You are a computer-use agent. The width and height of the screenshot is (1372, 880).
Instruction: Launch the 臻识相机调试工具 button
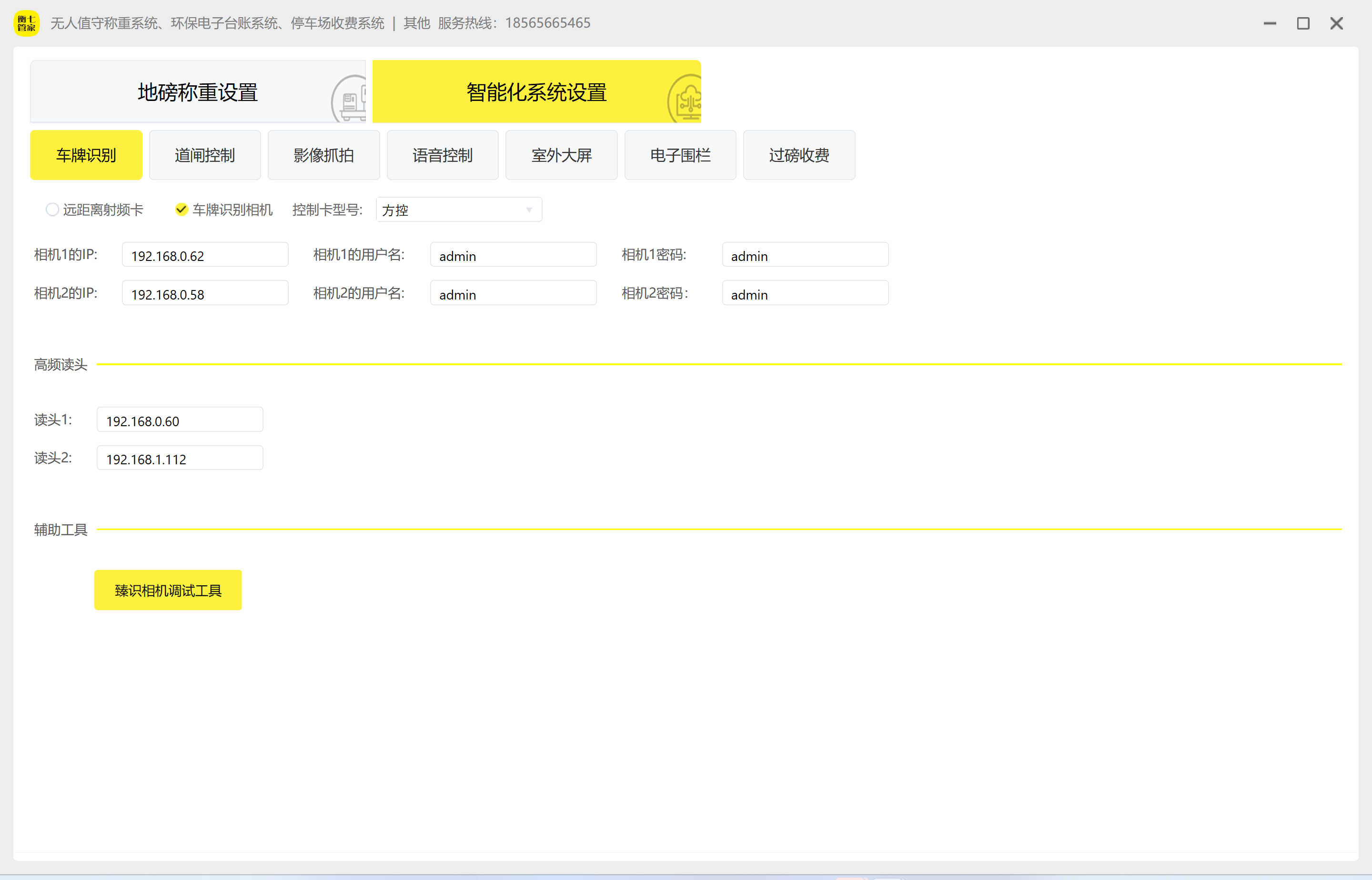click(168, 590)
